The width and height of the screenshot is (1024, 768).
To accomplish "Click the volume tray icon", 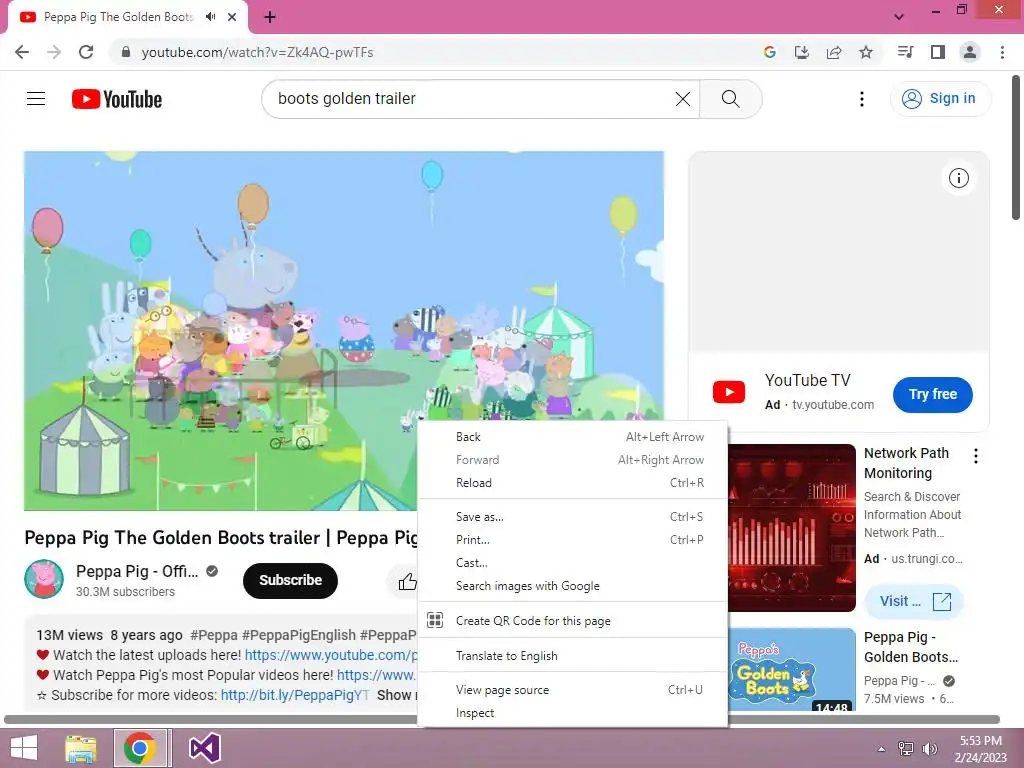I will [x=929, y=749].
